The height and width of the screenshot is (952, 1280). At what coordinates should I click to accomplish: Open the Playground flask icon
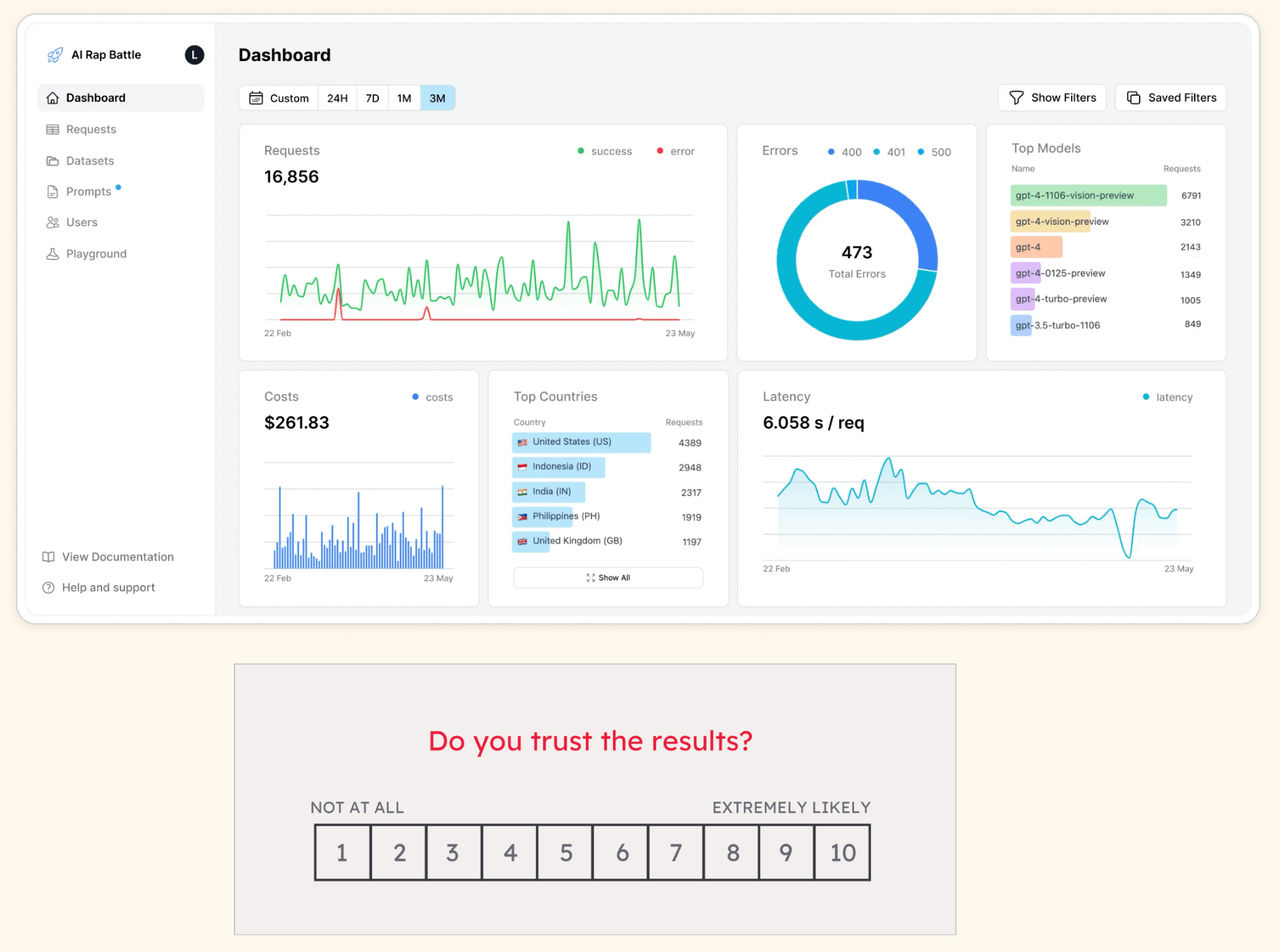coord(52,253)
